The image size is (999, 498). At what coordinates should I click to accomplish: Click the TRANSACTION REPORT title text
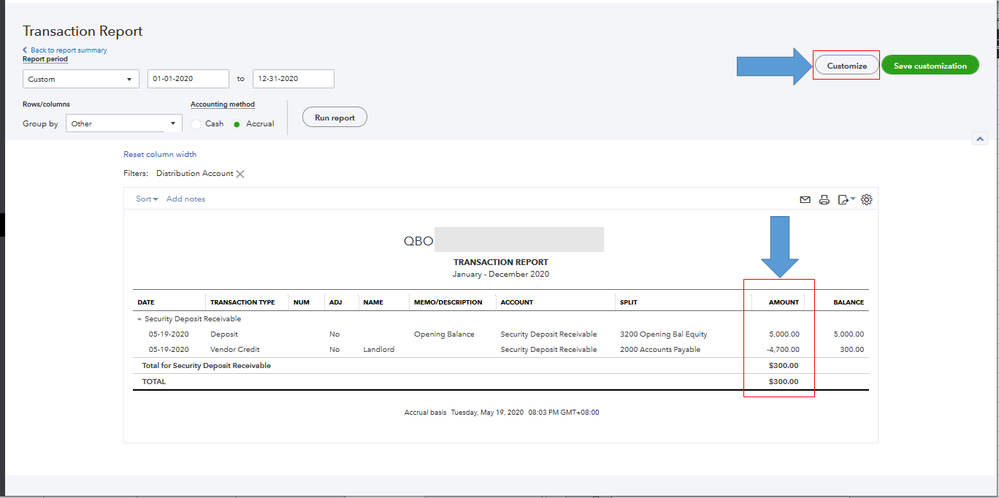501,262
